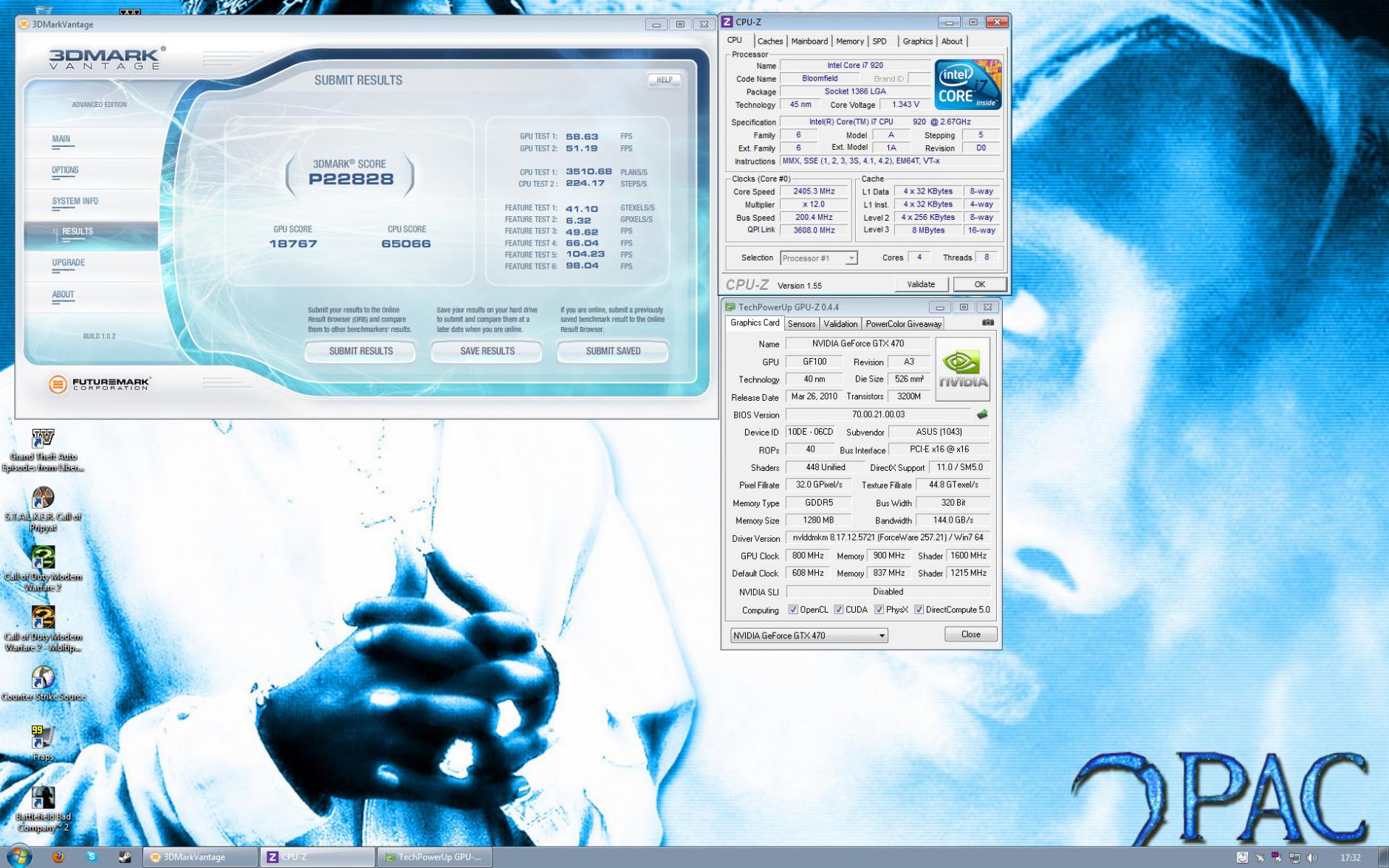Click the Show Desktop strip beside the clock
Image resolution: width=1389 pixels, height=868 pixels.
[x=1383, y=857]
